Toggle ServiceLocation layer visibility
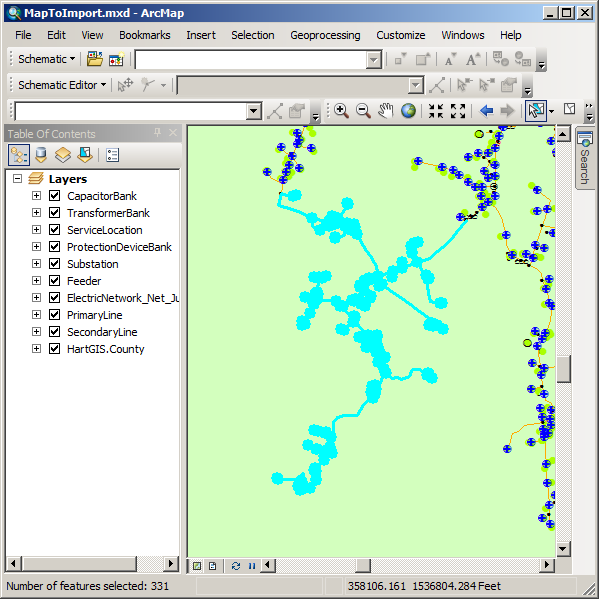Viewport: 599px width, 599px height. click(54, 230)
